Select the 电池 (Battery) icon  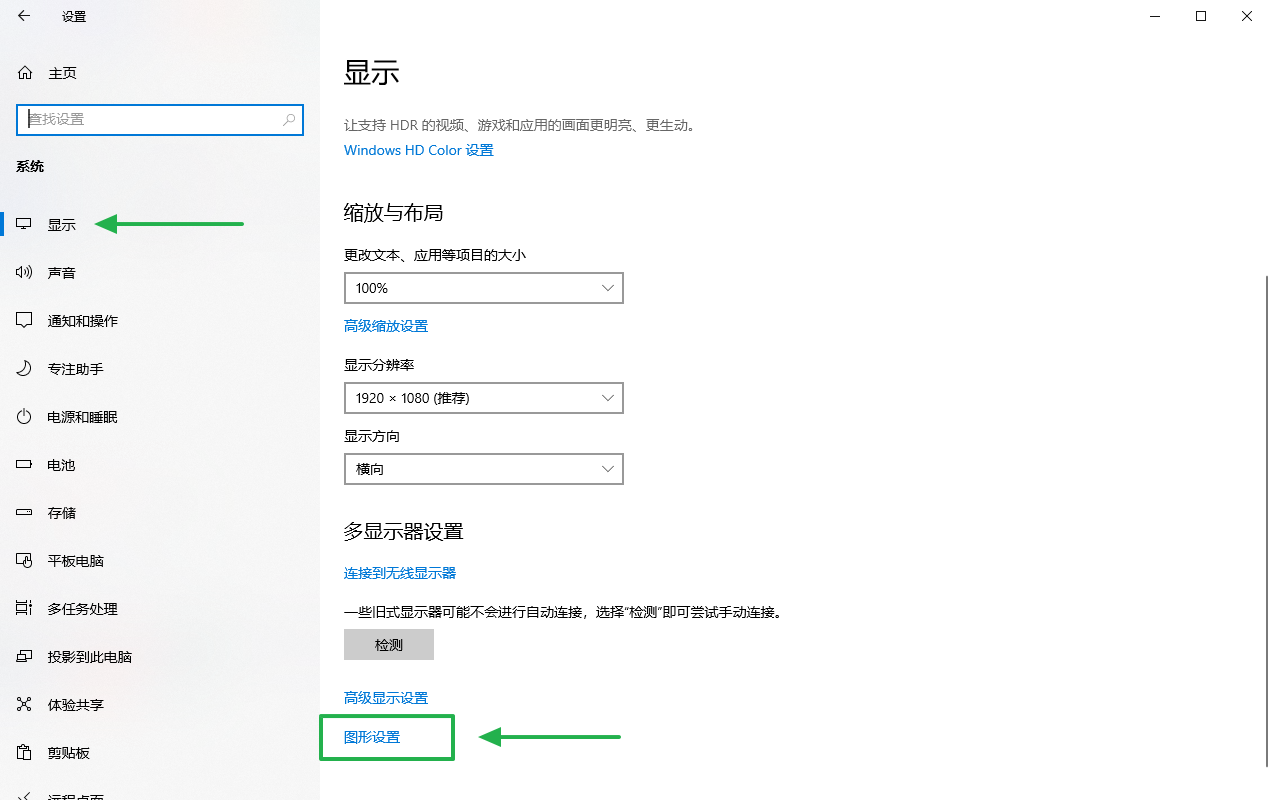pyautogui.click(x=23, y=464)
